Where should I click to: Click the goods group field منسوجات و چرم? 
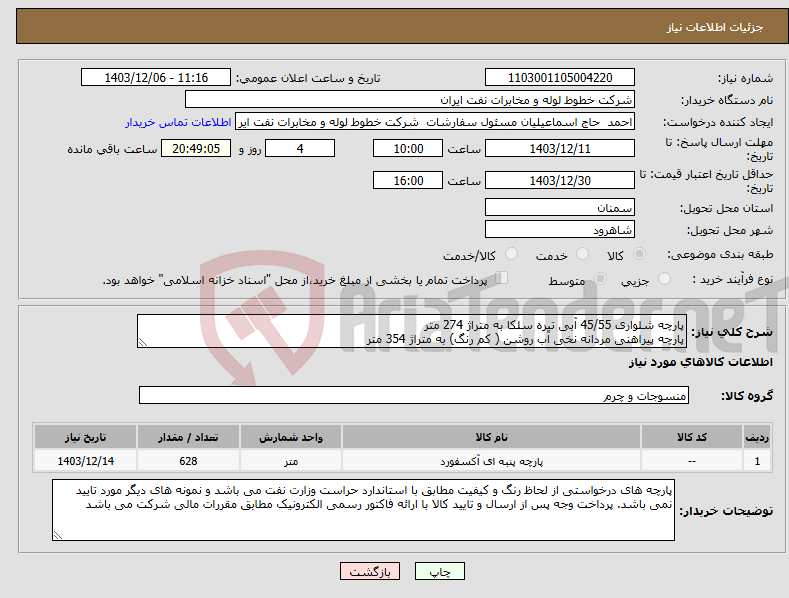[x=414, y=396]
